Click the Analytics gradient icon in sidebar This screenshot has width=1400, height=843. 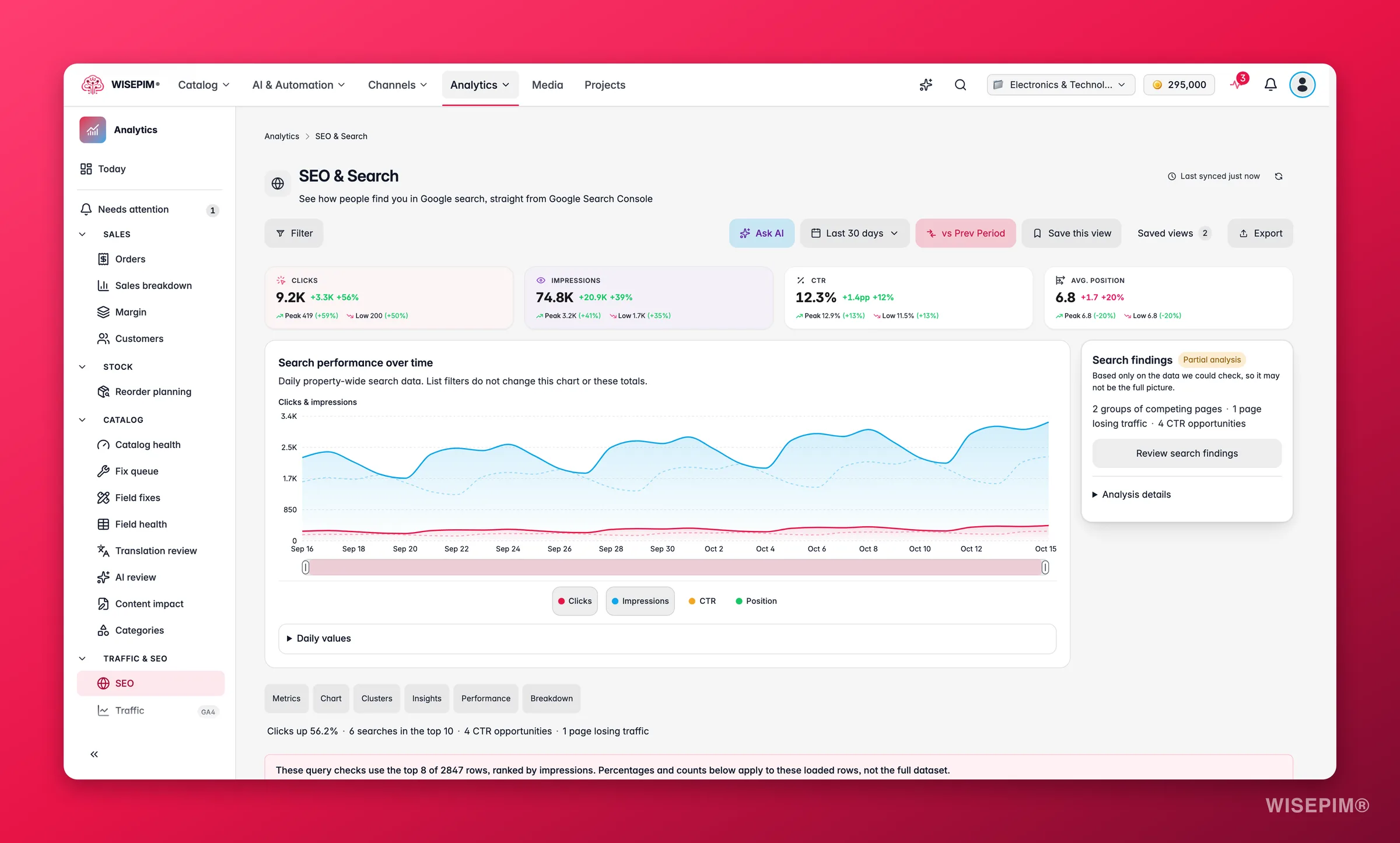tap(93, 130)
